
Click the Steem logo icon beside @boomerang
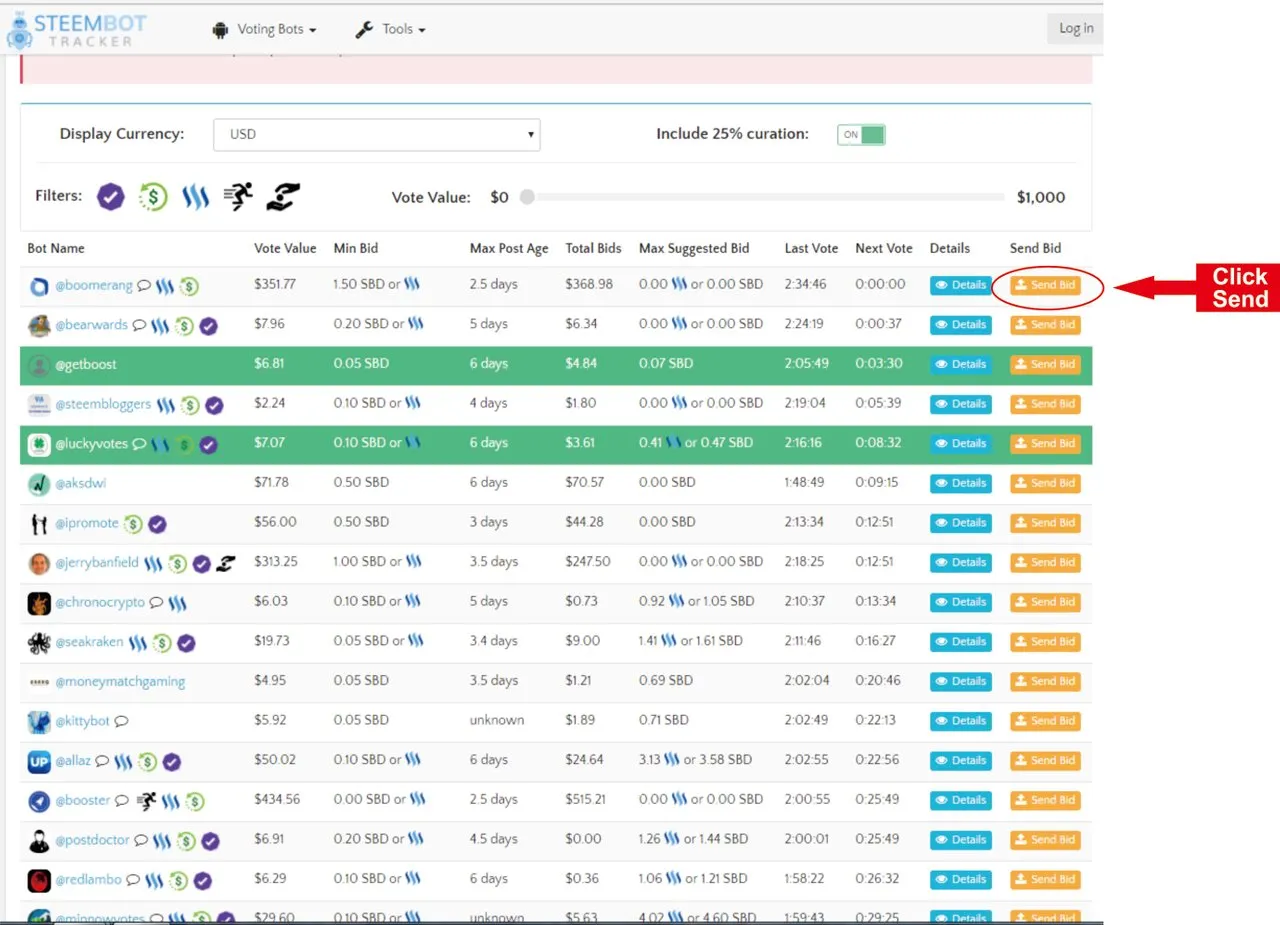[x=165, y=286]
